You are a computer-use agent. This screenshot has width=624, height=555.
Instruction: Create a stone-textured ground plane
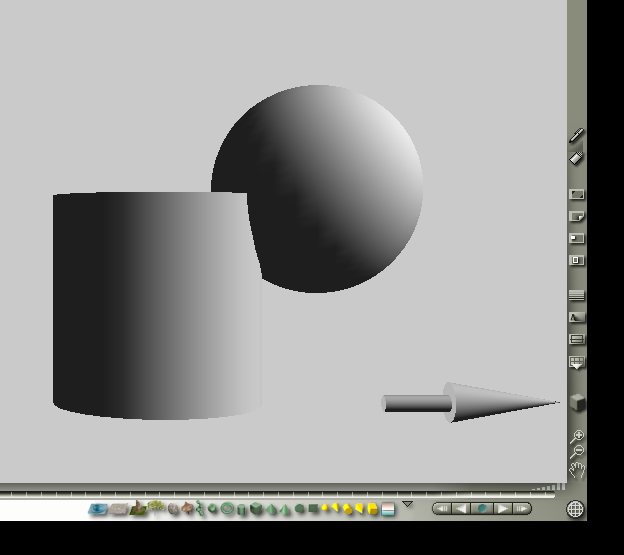pos(118,509)
